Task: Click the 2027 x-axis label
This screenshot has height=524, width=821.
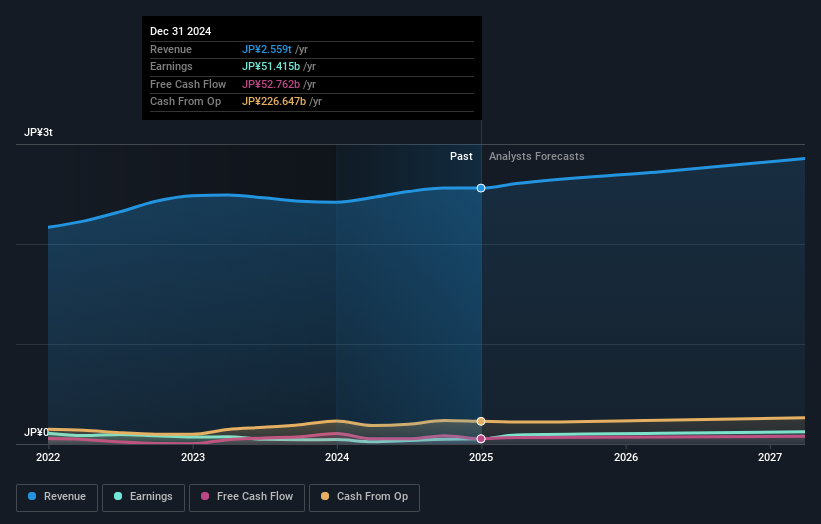Action: click(770, 457)
